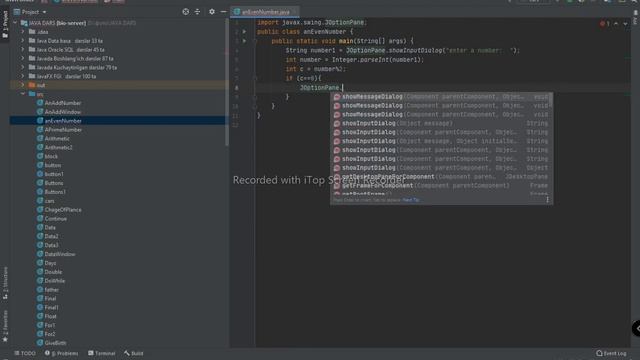Viewport: 640px width, 360px height.
Task: Collapse the JAVA DARS project root
Action: click(x=16, y=23)
